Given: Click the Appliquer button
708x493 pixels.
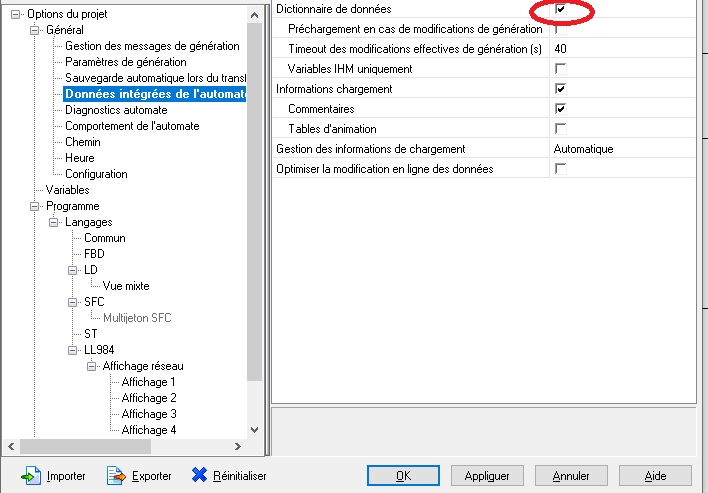Looking at the screenshot, I should 488,476.
